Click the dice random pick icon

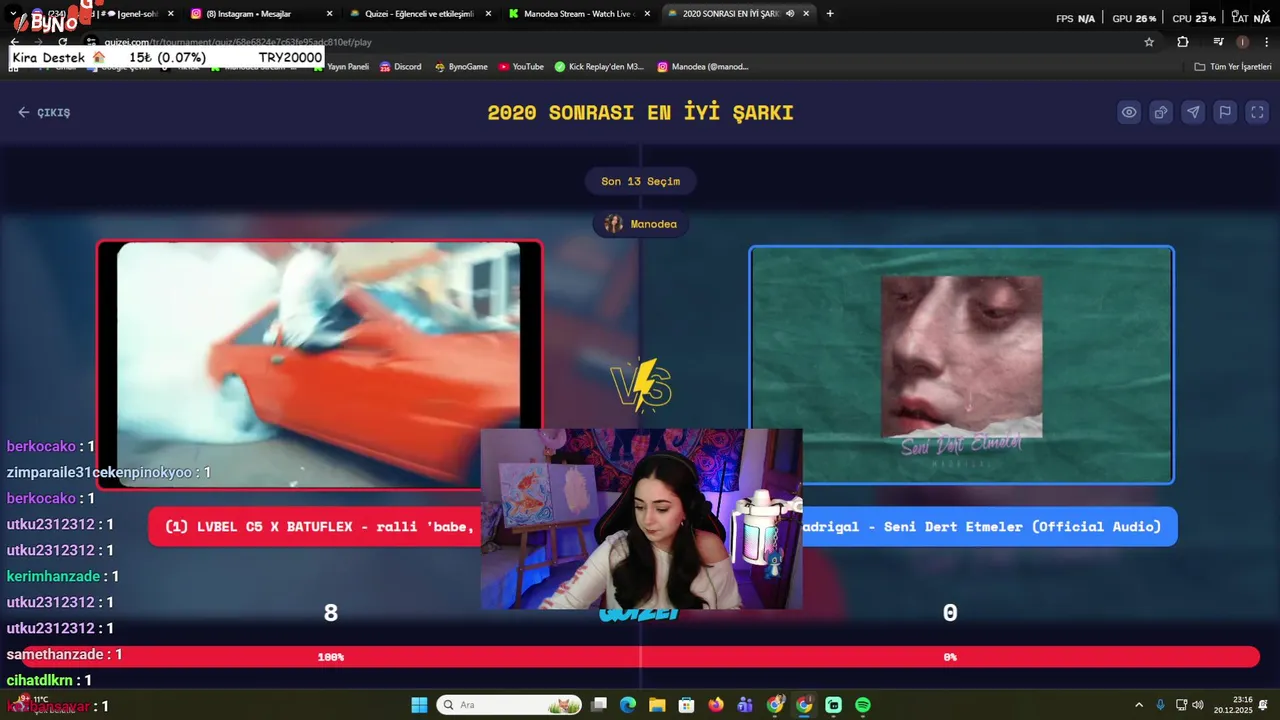1161,112
